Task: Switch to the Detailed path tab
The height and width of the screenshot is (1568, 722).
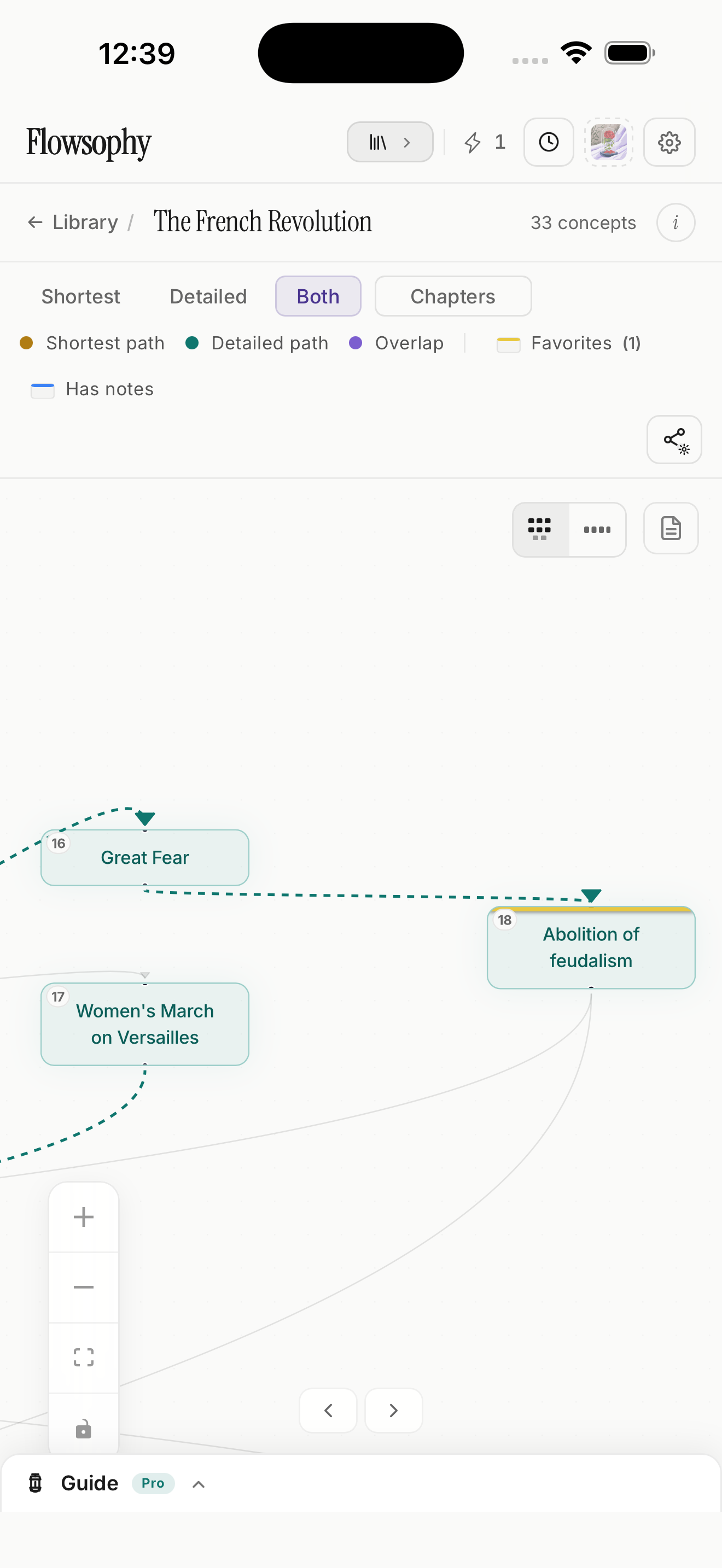Action: click(208, 296)
